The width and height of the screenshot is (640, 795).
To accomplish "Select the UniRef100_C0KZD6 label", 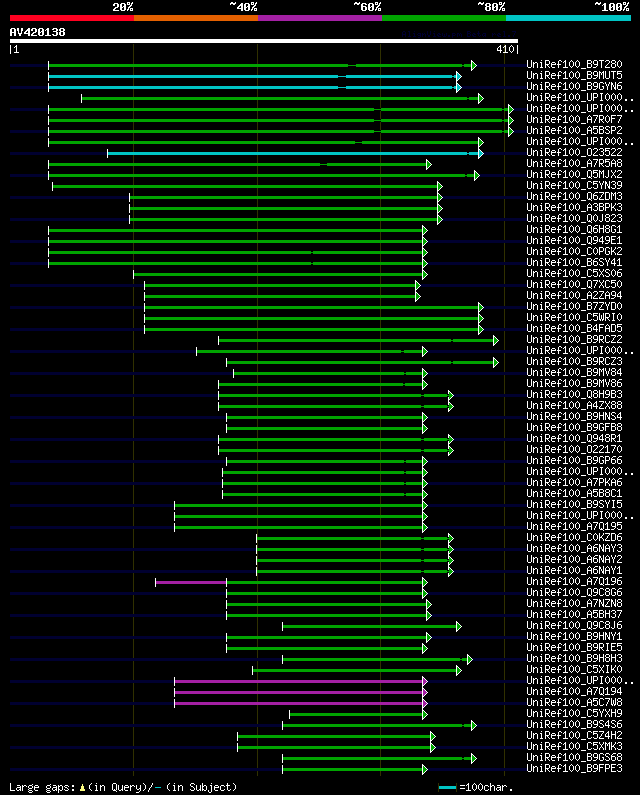I will tap(574, 537).
